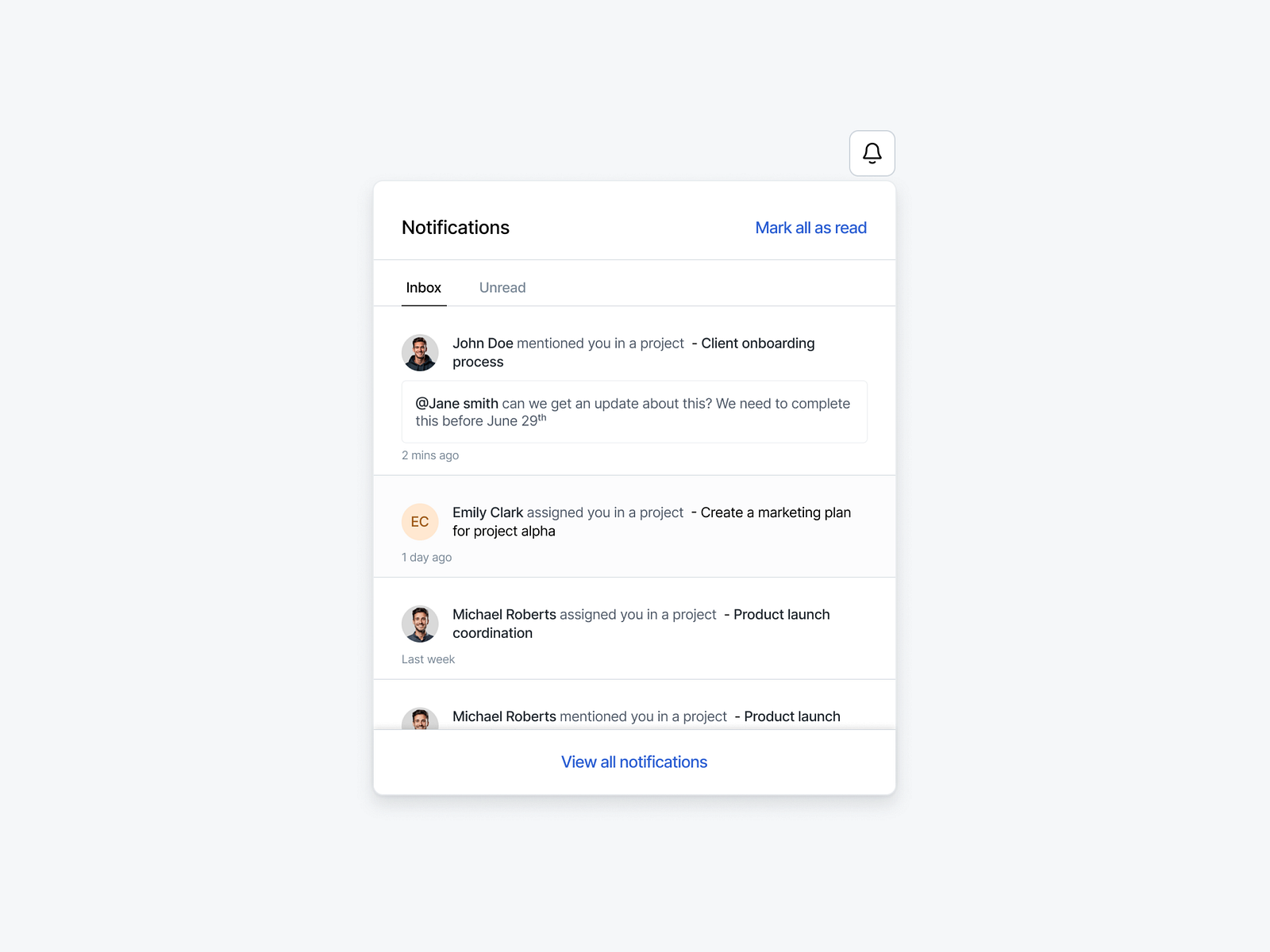Screen dimensions: 1270x952
Task: Click Michael Roberts' profile picture
Action: tap(420, 624)
